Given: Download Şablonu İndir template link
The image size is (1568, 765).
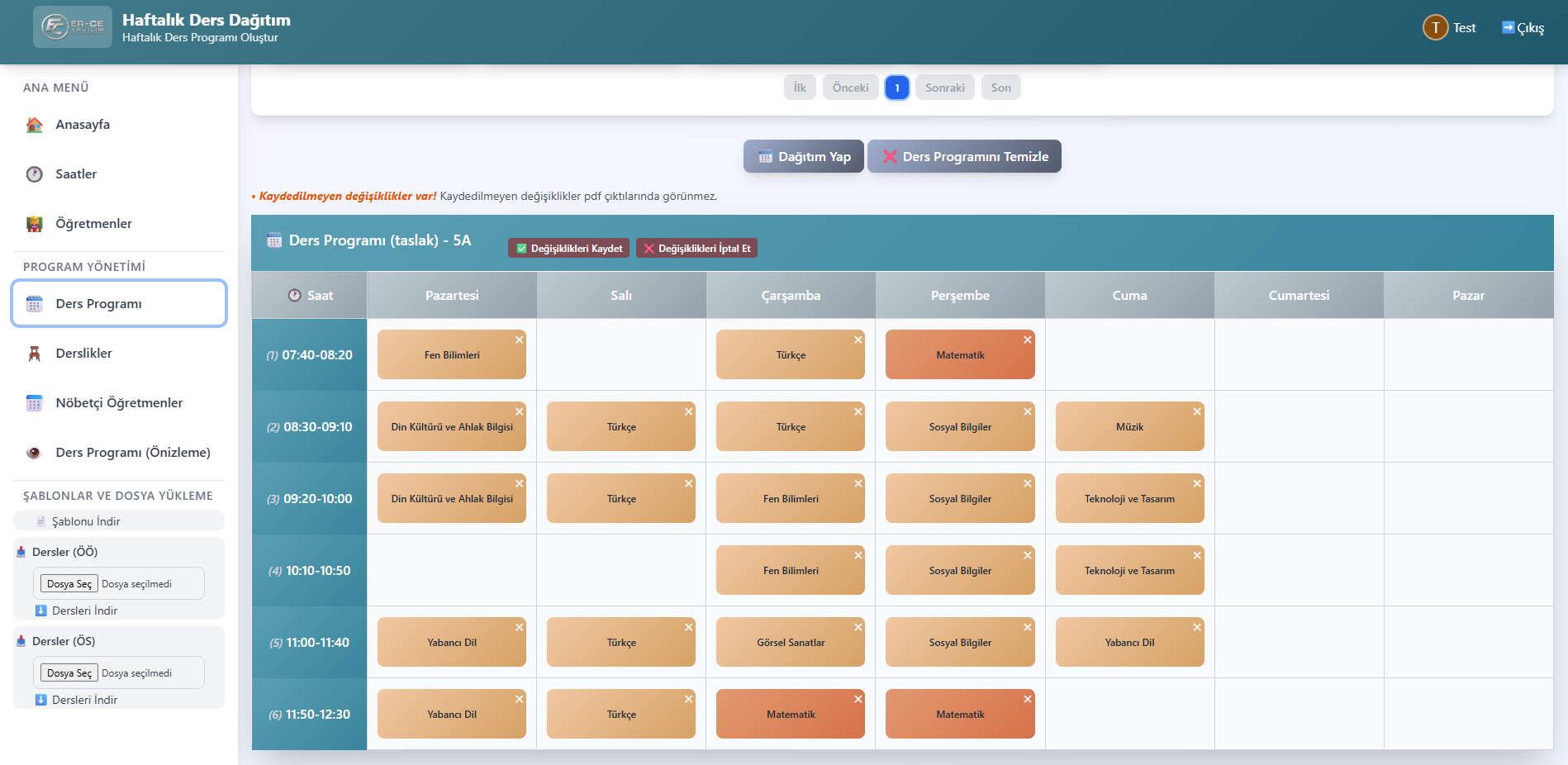Looking at the screenshot, I should [85, 521].
